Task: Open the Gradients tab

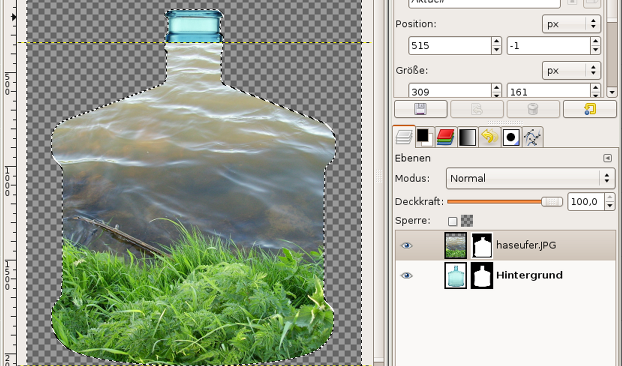Action: (467, 137)
